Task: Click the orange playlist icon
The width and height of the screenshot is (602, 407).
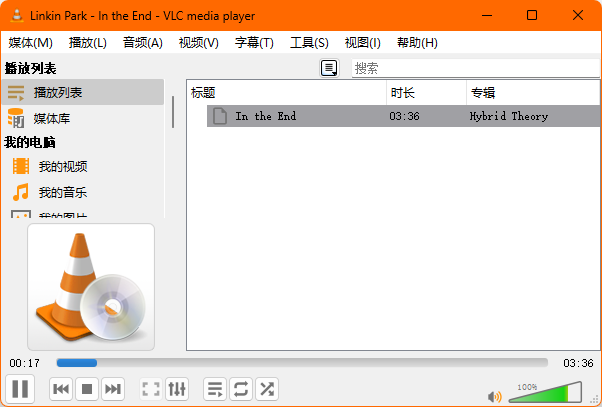Action: point(16,93)
